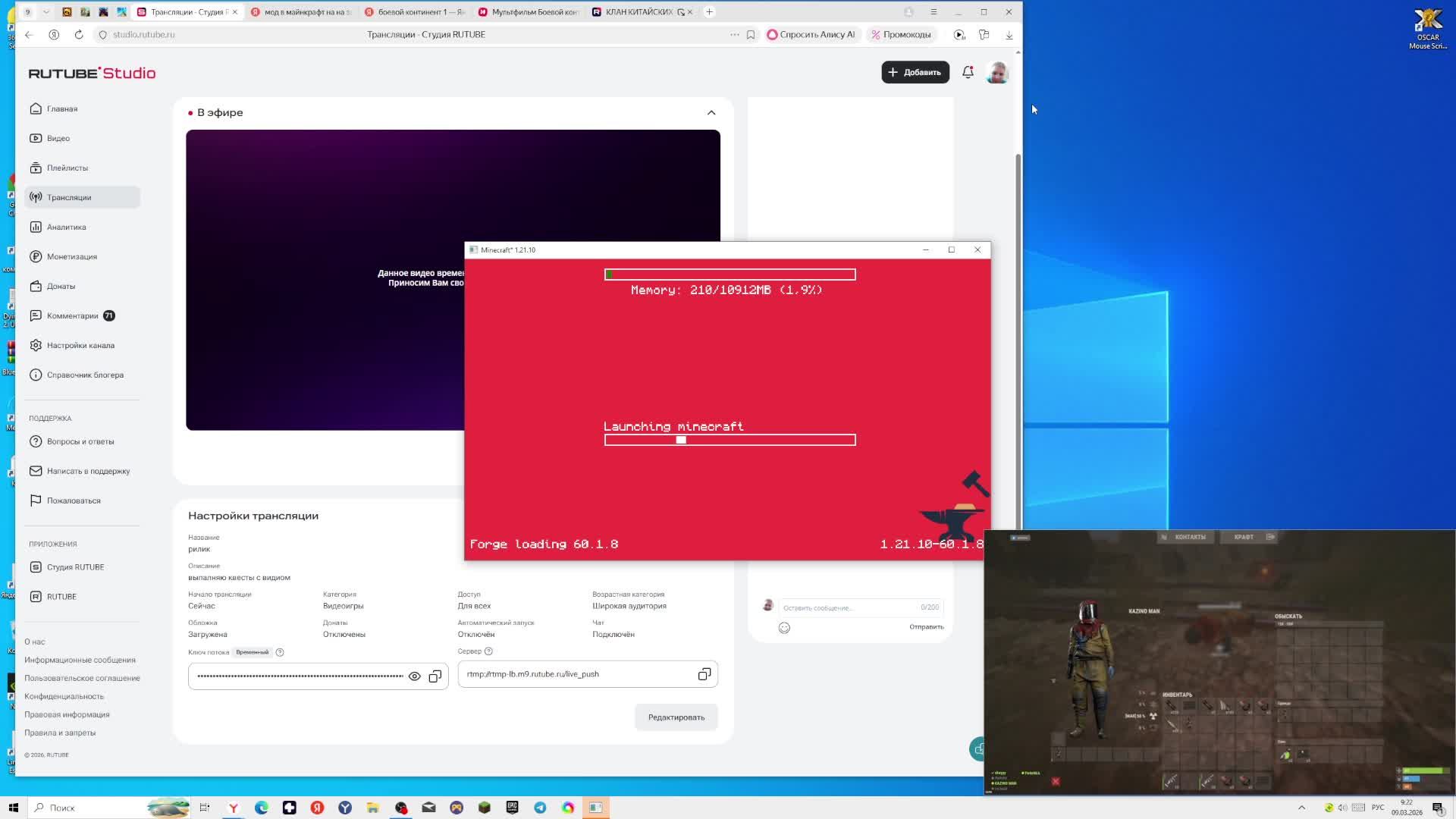The height and width of the screenshot is (819, 1456).
Task: Reveal the stream key with the eye icon
Action: tap(414, 676)
